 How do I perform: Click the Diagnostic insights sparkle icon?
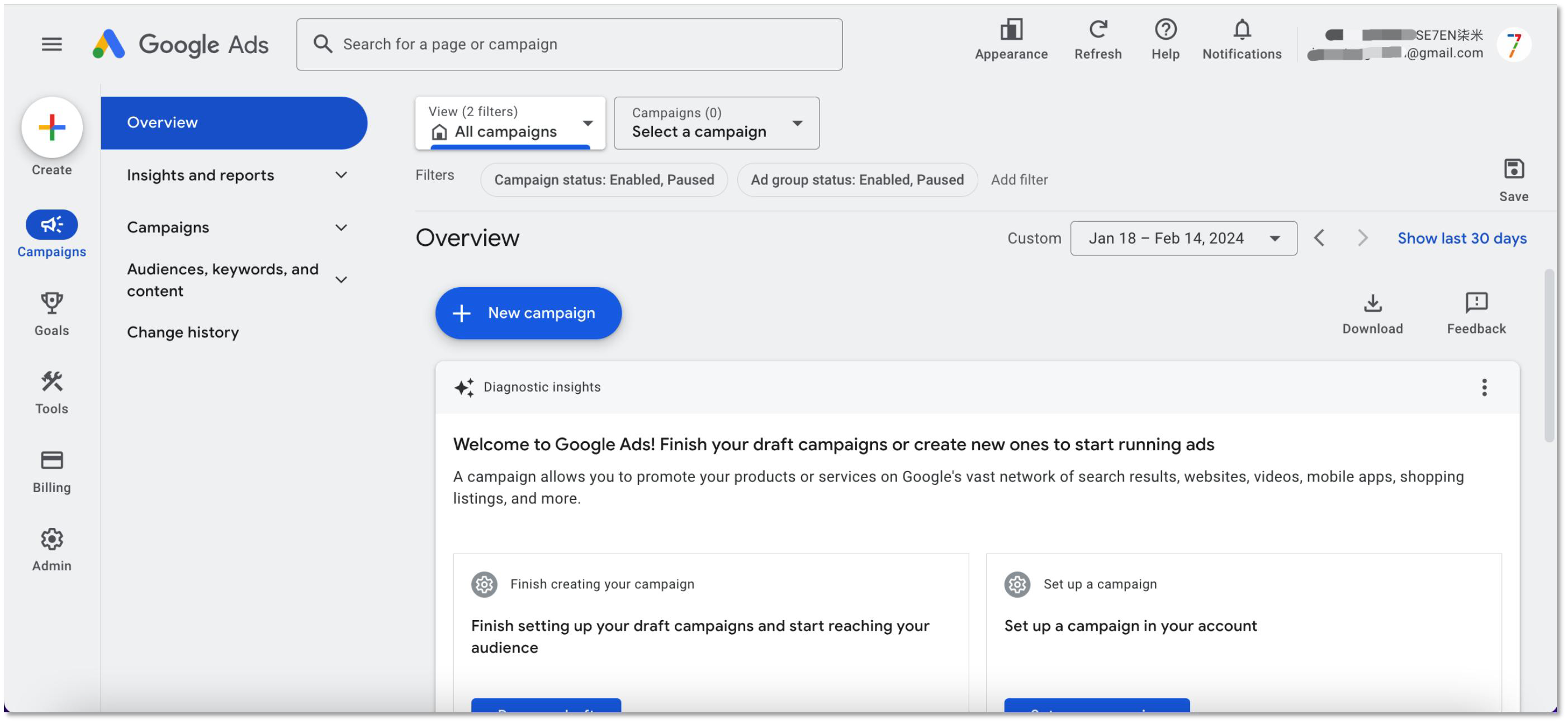[x=464, y=388]
